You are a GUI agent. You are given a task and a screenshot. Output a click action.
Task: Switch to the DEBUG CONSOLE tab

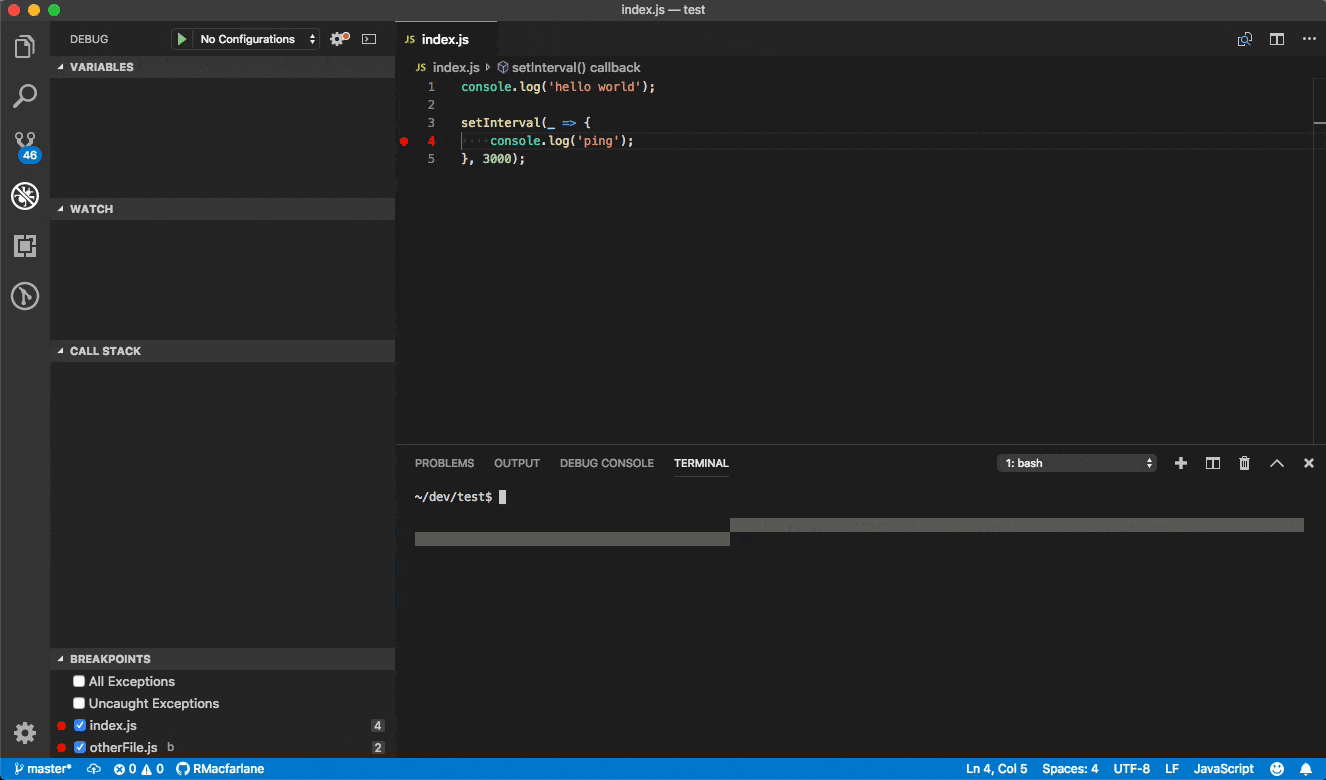pos(606,463)
